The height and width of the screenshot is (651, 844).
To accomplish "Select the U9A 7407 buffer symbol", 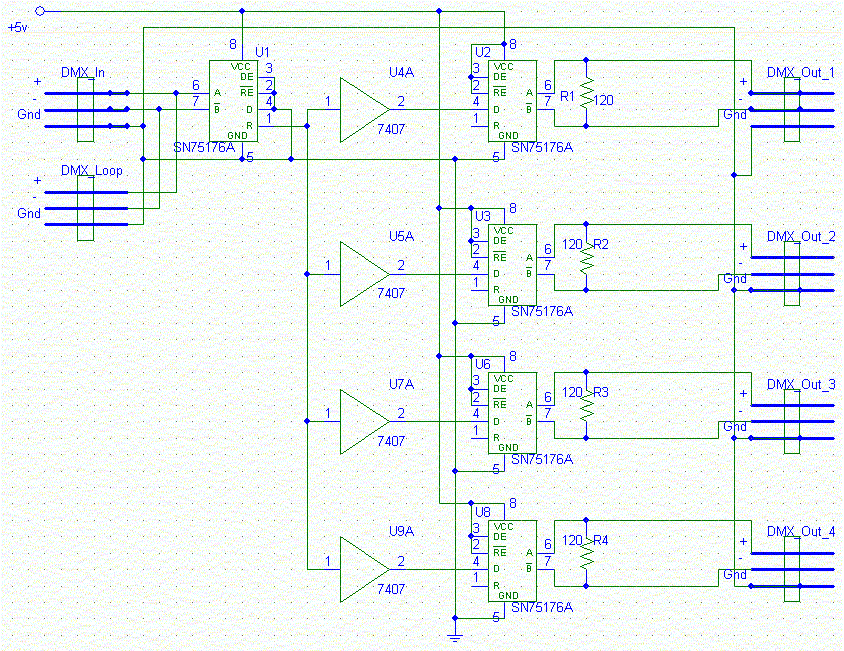I will [364, 569].
